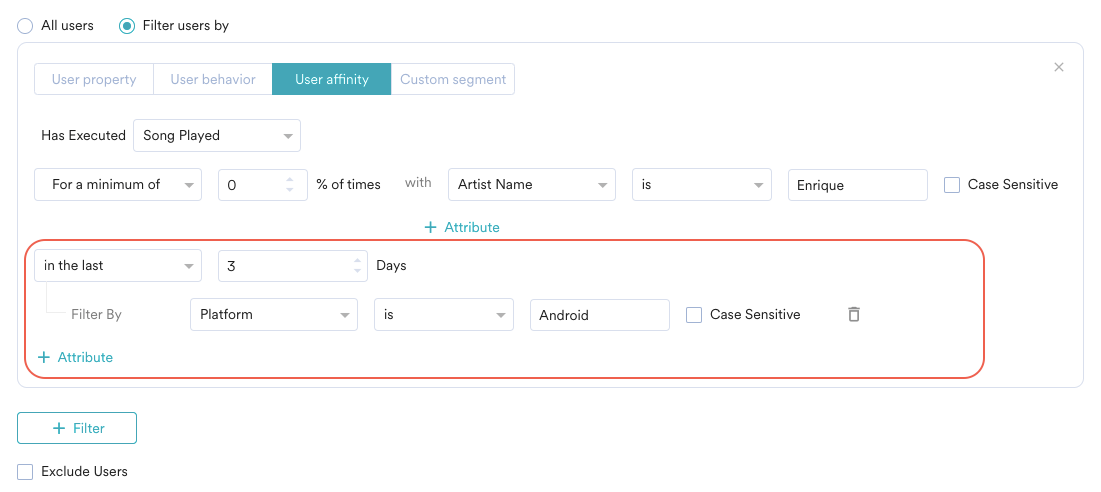This screenshot has width=1101, height=492.
Task: Add attribute below Artist Name row
Action: [462, 227]
